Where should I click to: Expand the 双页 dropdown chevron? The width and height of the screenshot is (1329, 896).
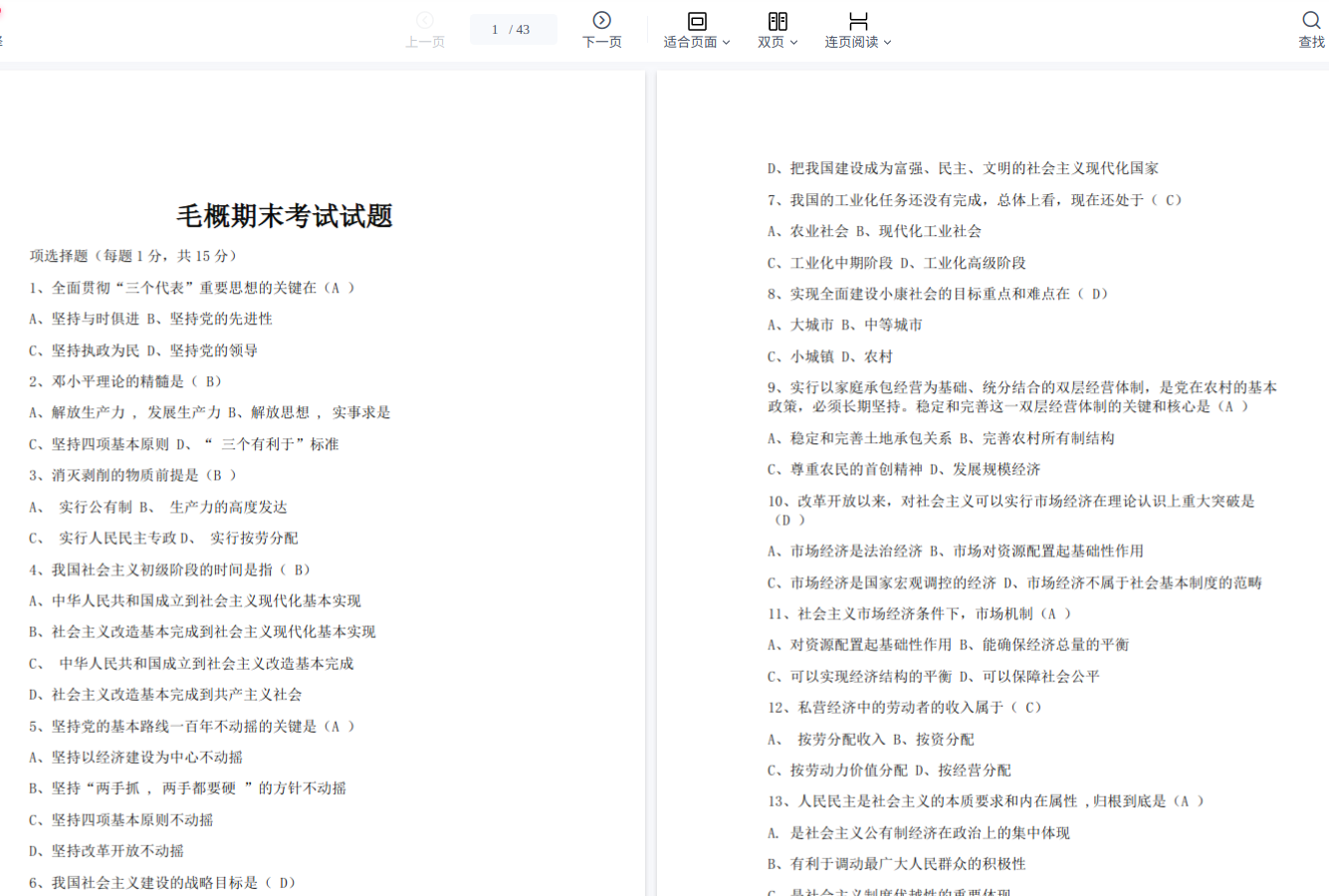pos(793,43)
